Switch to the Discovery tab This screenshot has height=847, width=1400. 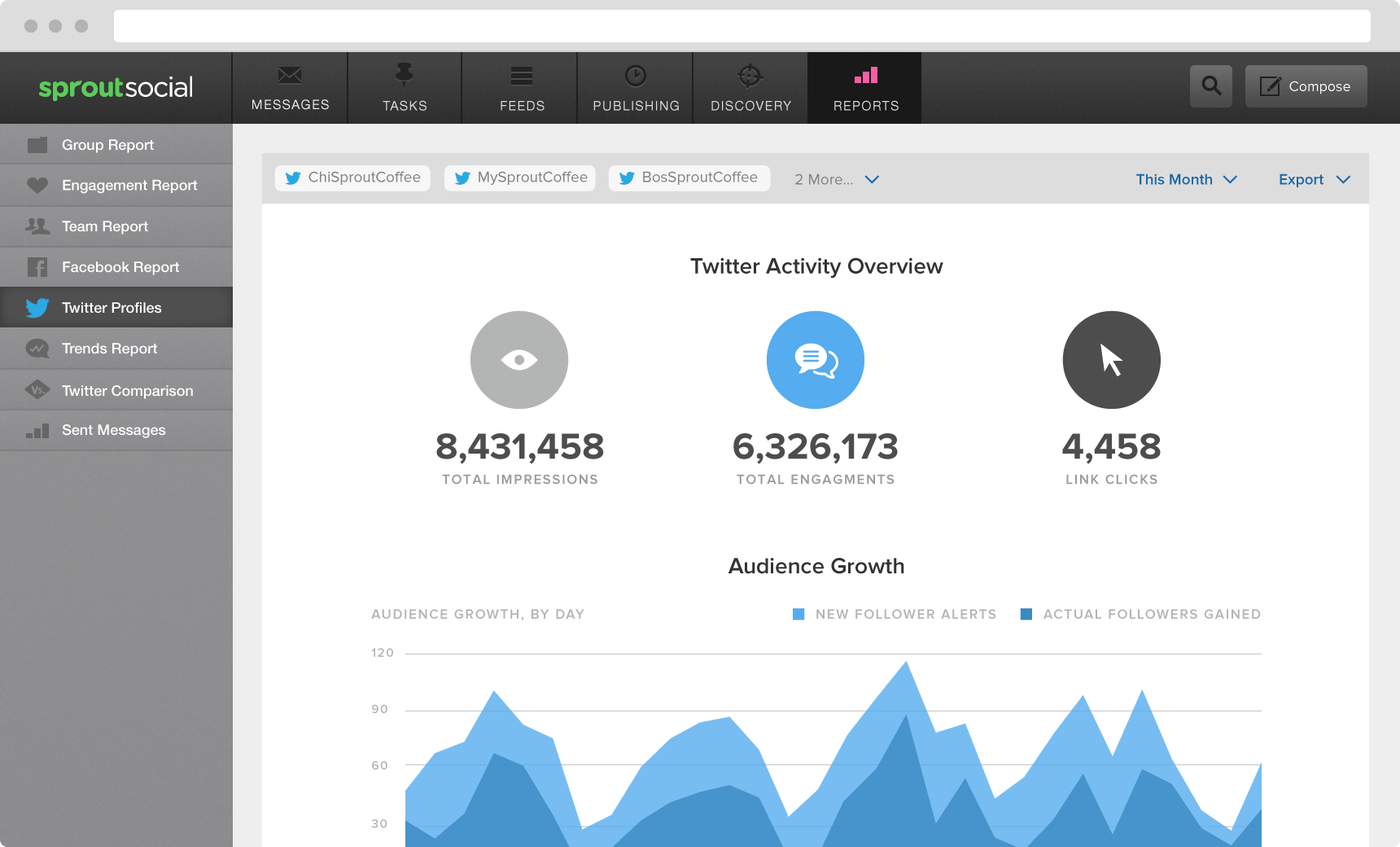[x=750, y=88]
